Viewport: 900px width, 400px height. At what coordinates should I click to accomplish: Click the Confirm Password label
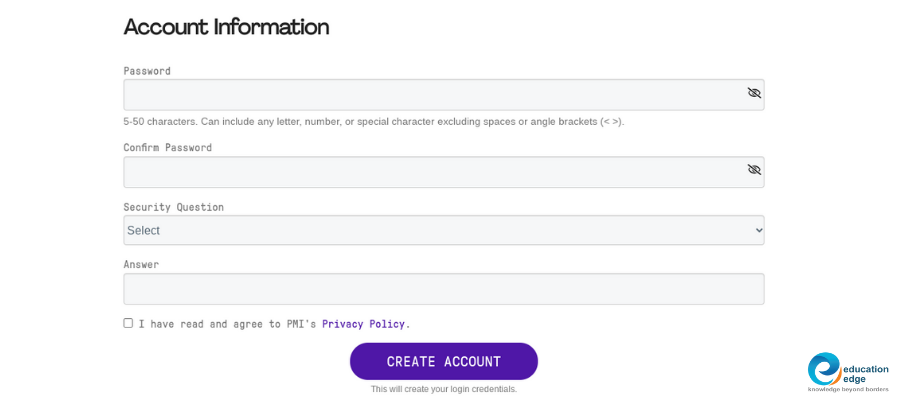(167, 148)
